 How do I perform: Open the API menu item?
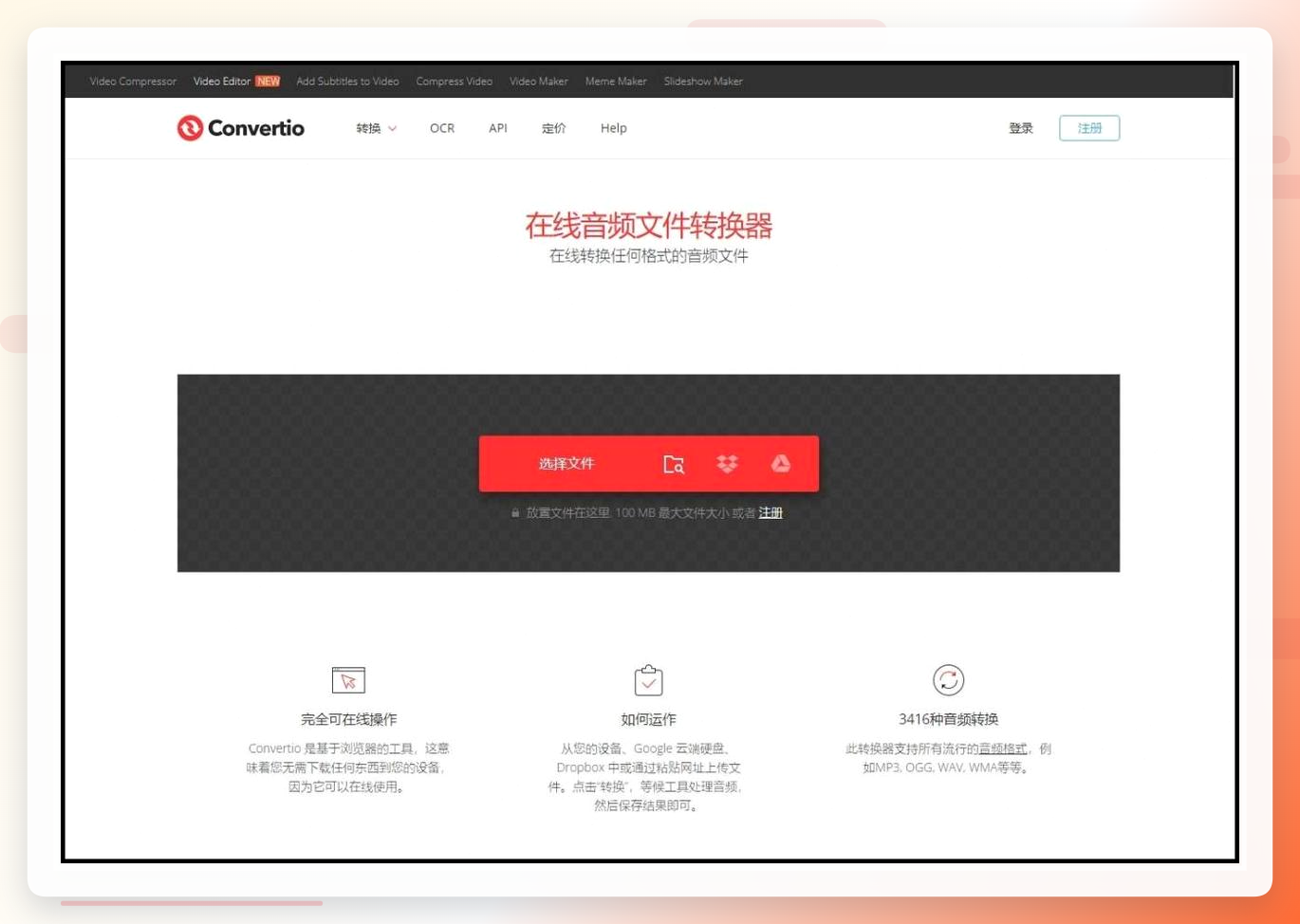[498, 128]
